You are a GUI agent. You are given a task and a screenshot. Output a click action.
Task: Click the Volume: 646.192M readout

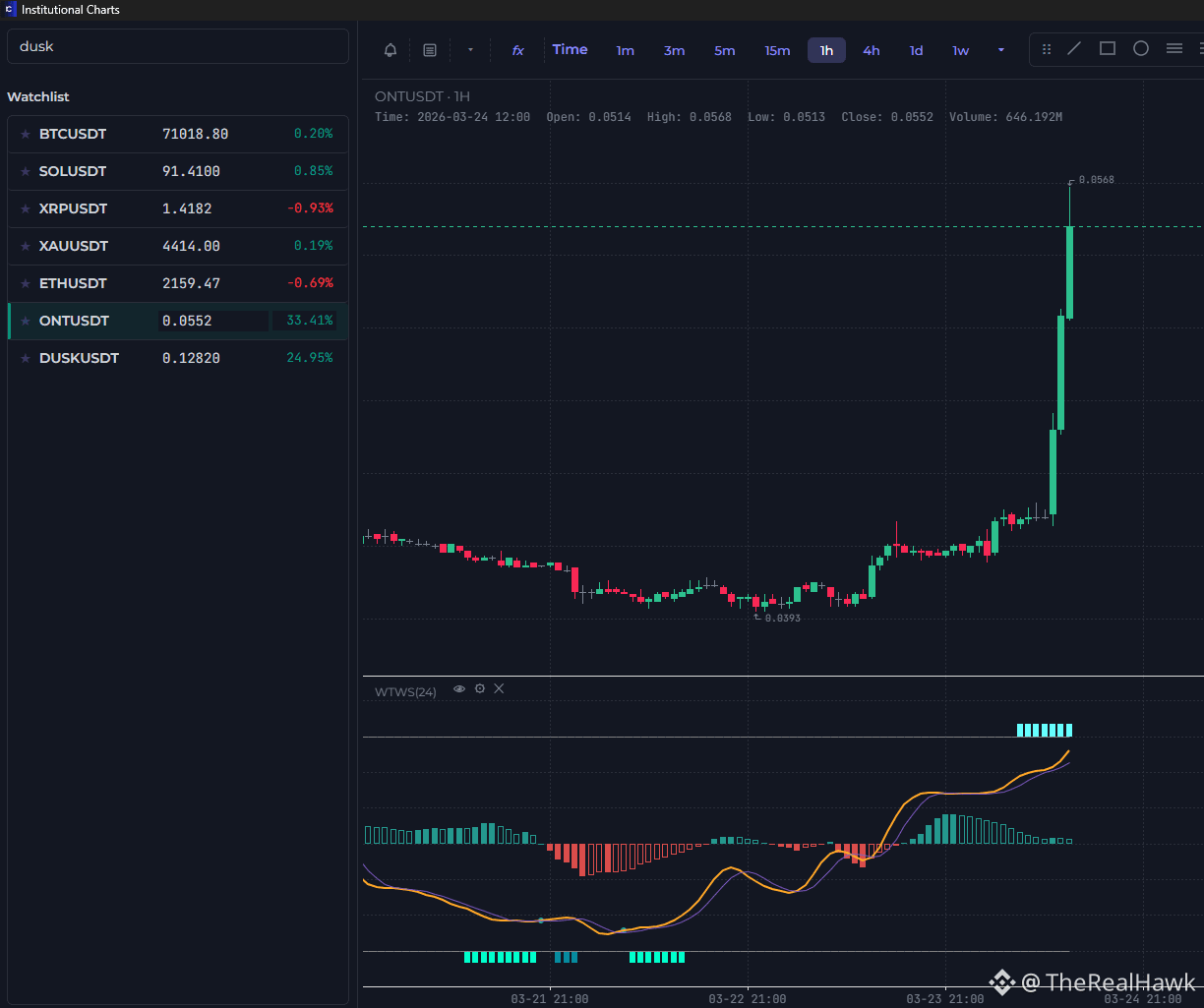coord(1005,117)
